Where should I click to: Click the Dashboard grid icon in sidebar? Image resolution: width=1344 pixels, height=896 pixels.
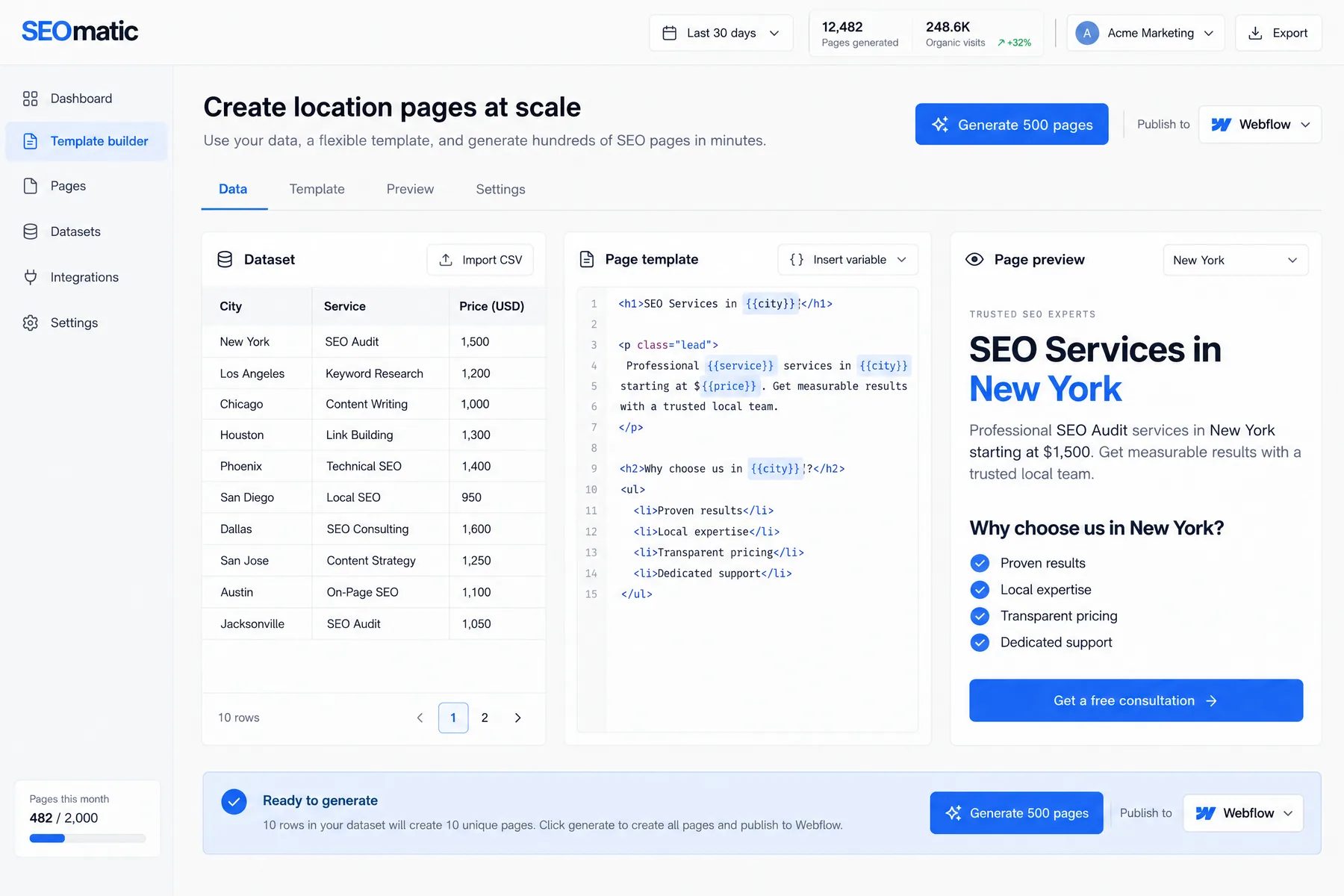click(30, 99)
